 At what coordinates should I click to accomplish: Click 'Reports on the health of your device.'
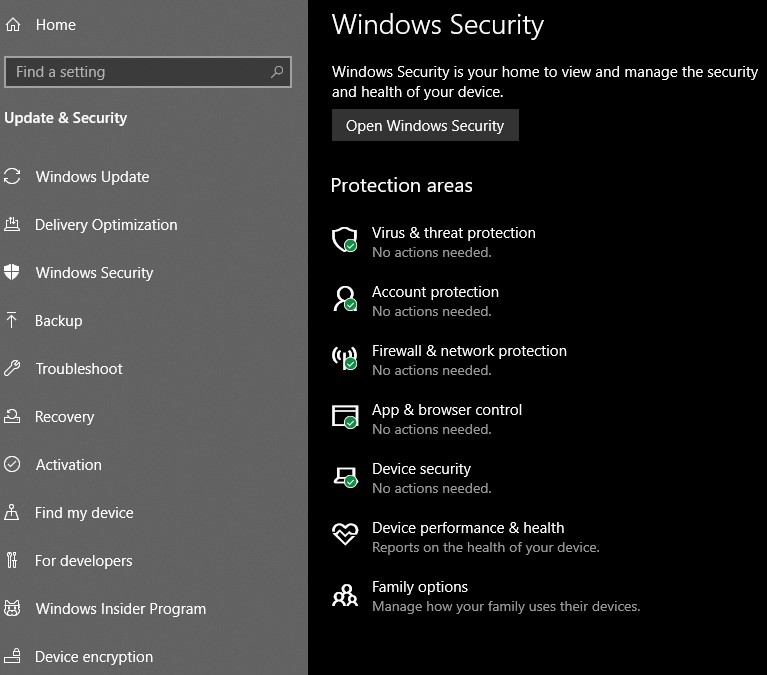click(x=486, y=547)
